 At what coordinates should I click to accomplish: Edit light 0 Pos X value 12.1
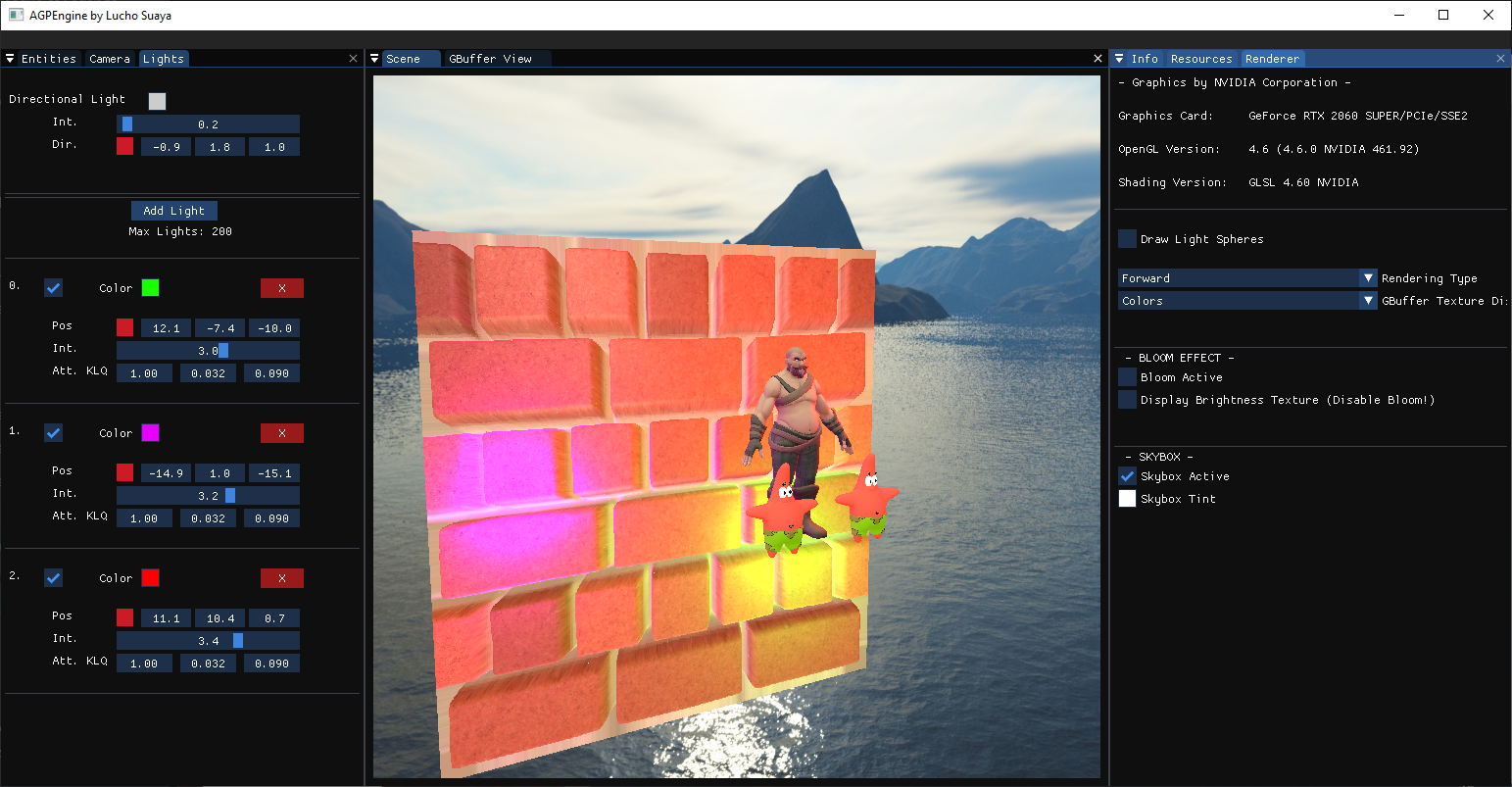[x=167, y=328]
